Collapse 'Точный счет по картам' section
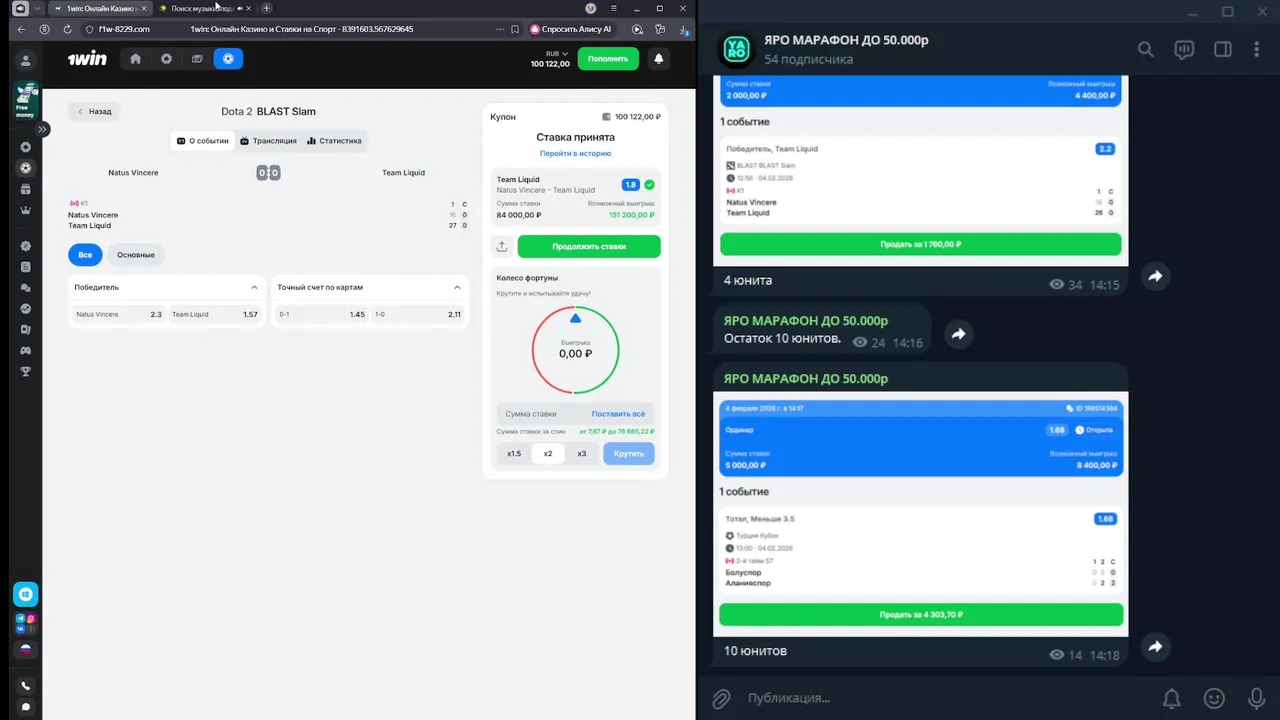Screen dimensions: 1280x720 pyautogui.click(x=457, y=287)
